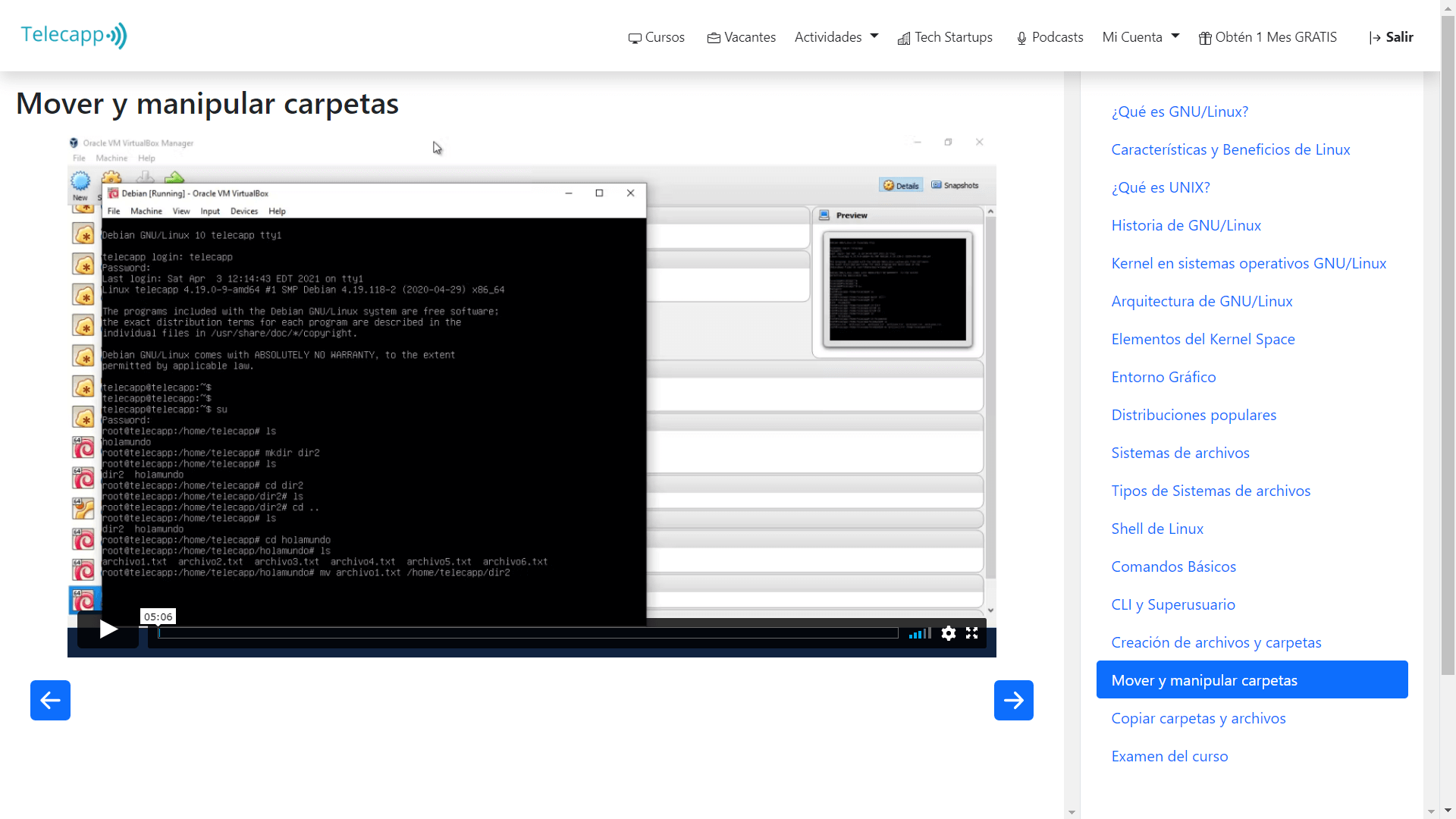Open Copiar carpetas y archivos lesson
The width and height of the screenshot is (1456, 819).
coord(1199,718)
